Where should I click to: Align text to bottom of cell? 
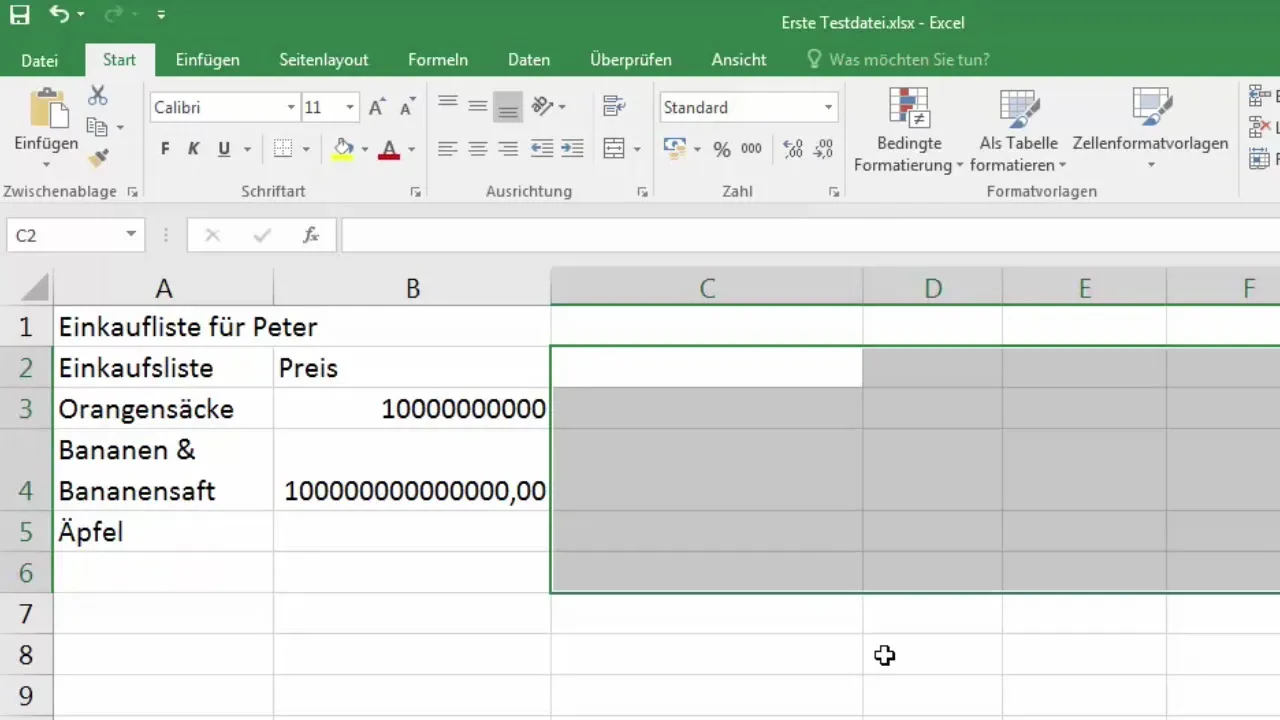(x=508, y=105)
